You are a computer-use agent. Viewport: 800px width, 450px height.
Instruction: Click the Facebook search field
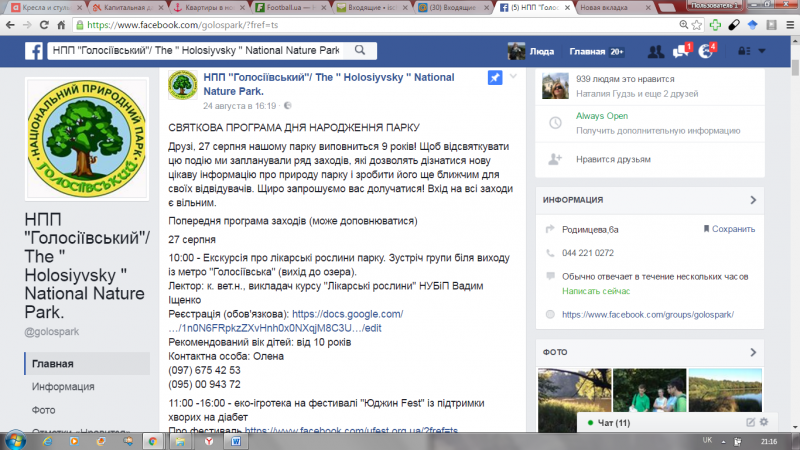tap(196, 50)
